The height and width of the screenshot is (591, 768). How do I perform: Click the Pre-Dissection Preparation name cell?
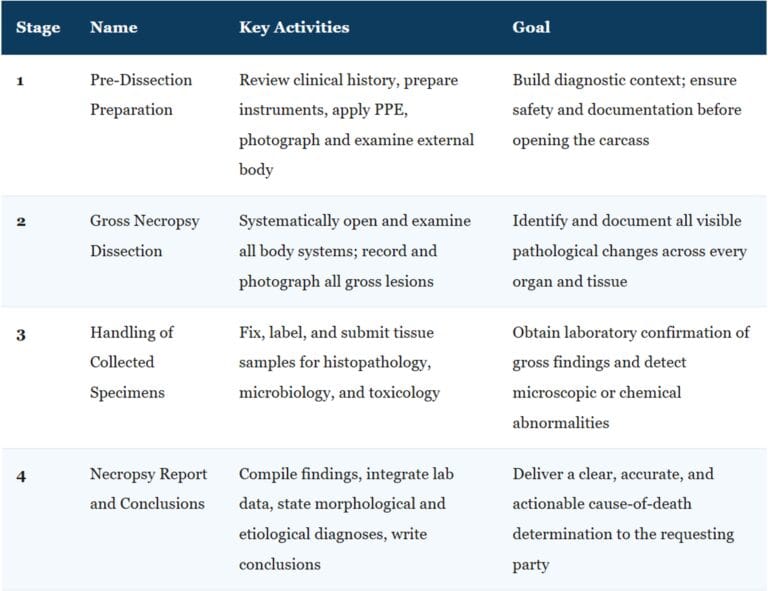[141, 95]
